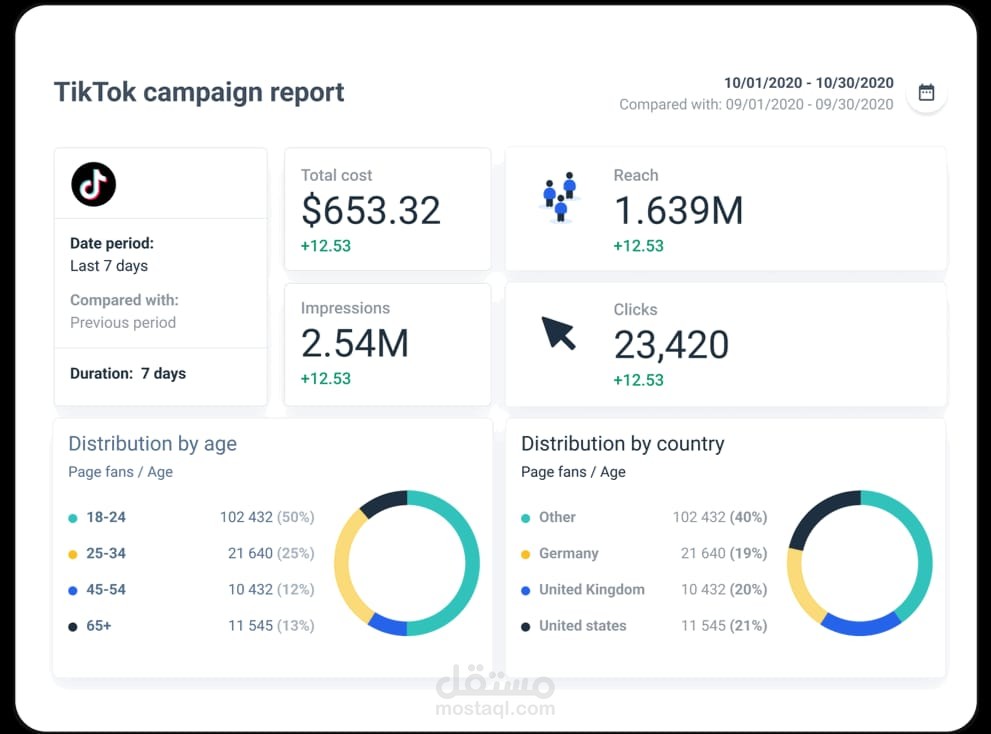
Task: Click the dark 65+ legend dot
Action: tap(73, 627)
